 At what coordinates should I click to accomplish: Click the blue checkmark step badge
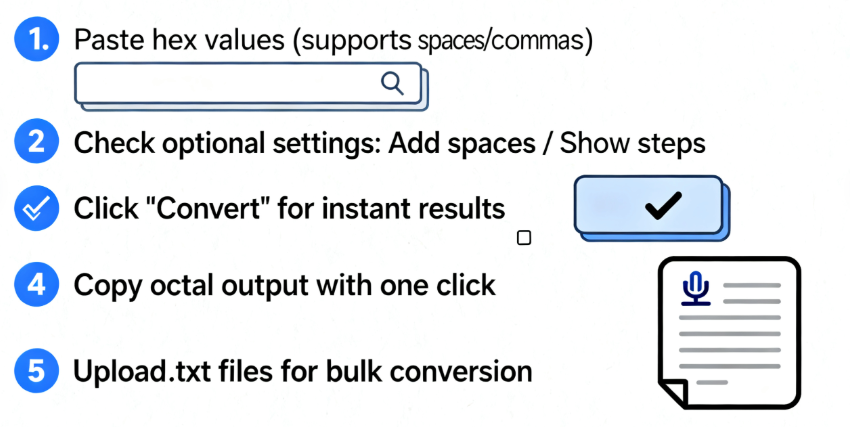tap(35, 208)
